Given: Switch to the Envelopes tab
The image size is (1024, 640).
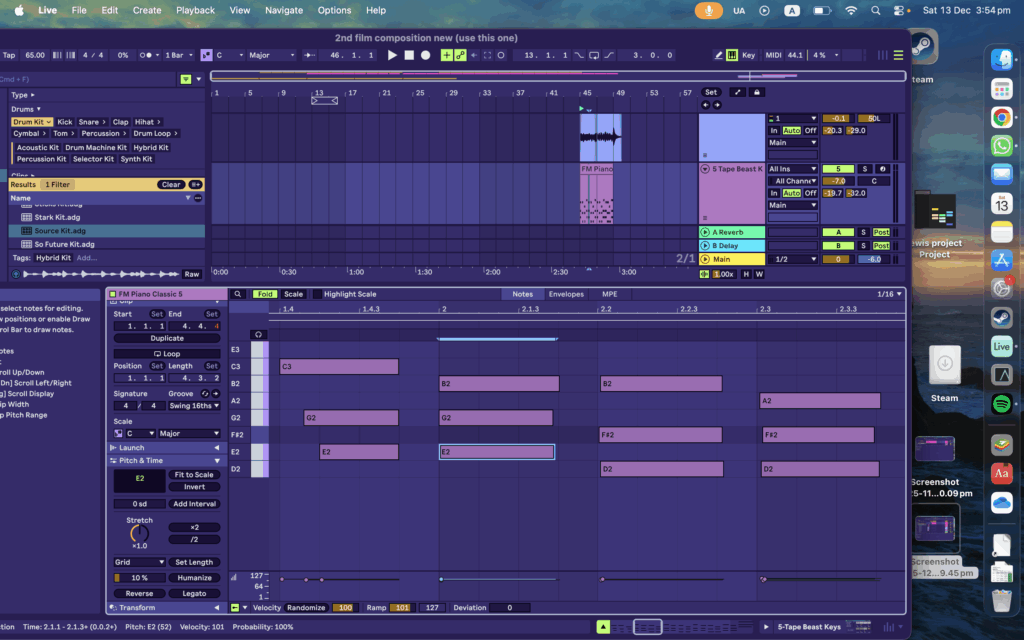Looking at the screenshot, I should [x=566, y=294].
